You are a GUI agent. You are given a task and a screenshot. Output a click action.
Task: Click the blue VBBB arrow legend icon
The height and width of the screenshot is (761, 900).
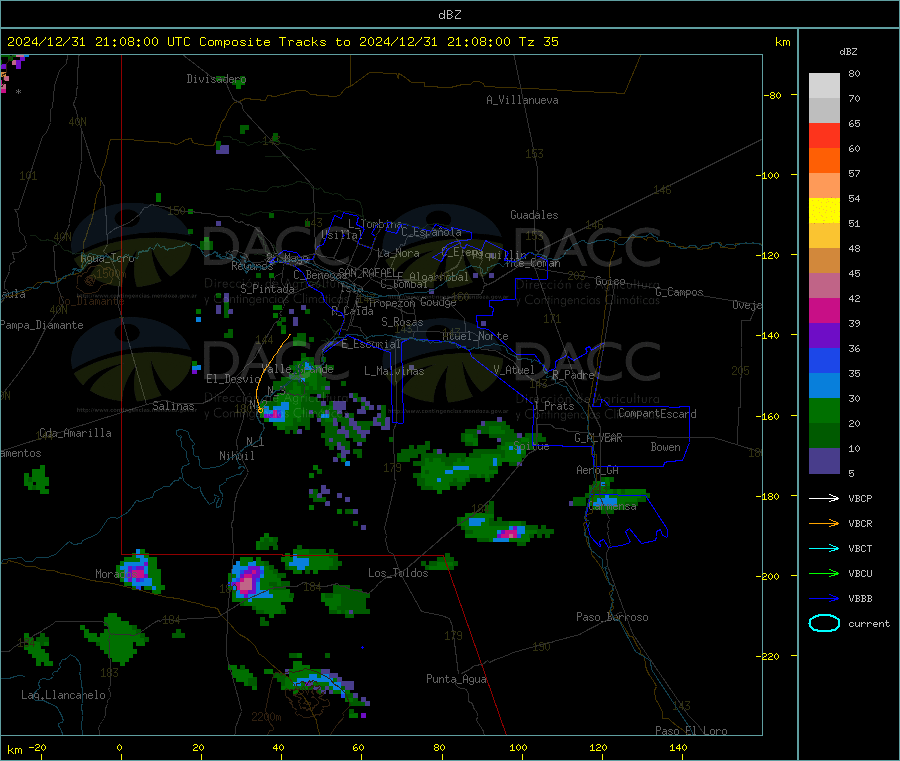tap(824, 598)
